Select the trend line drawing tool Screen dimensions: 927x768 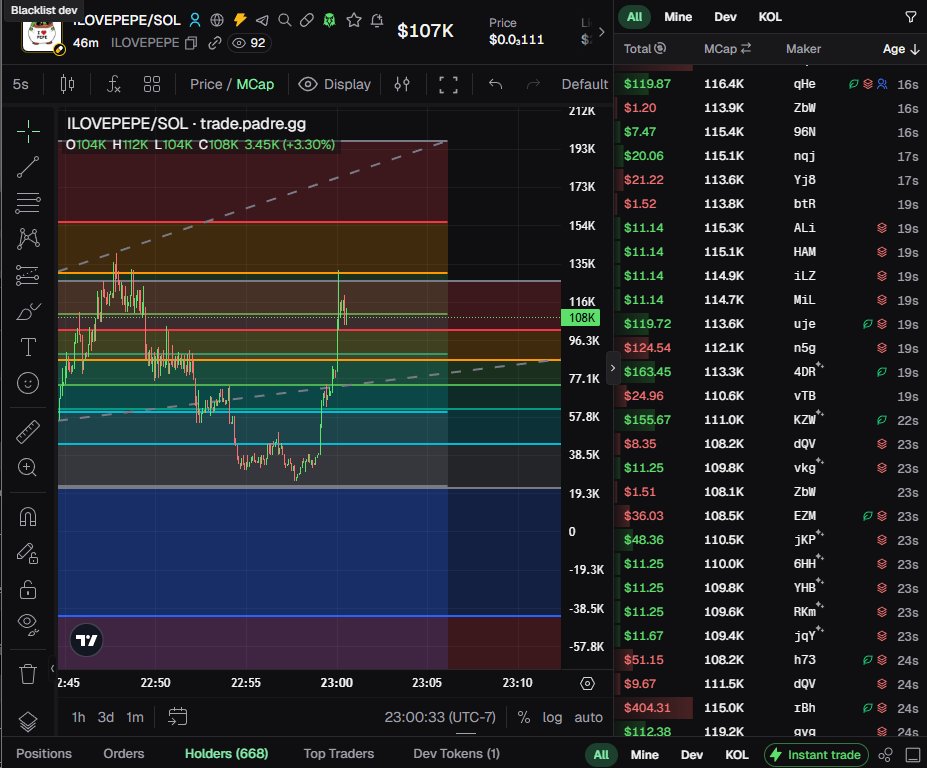(28, 167)
